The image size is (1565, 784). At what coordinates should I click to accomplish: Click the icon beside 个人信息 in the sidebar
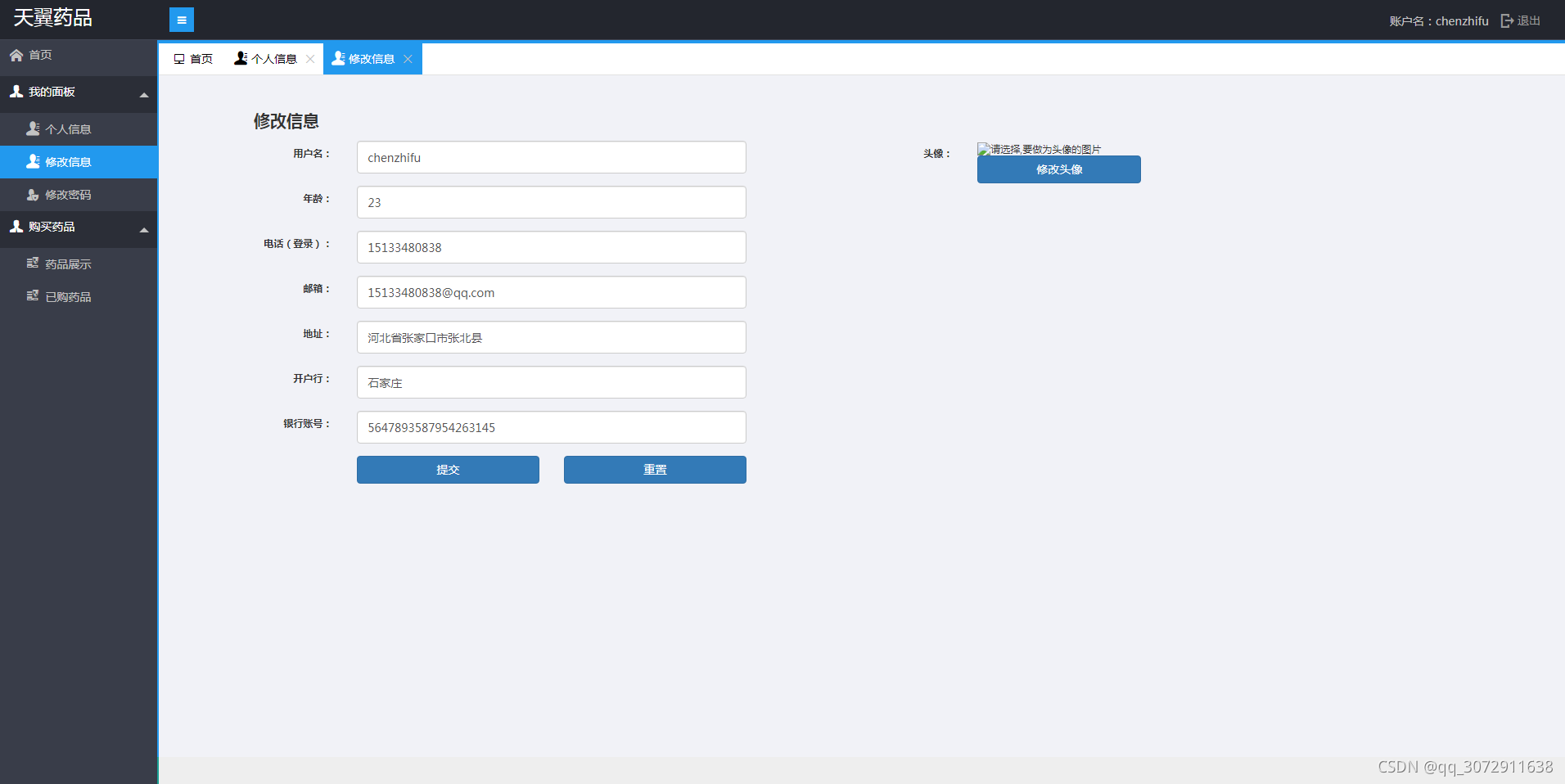coord(33,128)
